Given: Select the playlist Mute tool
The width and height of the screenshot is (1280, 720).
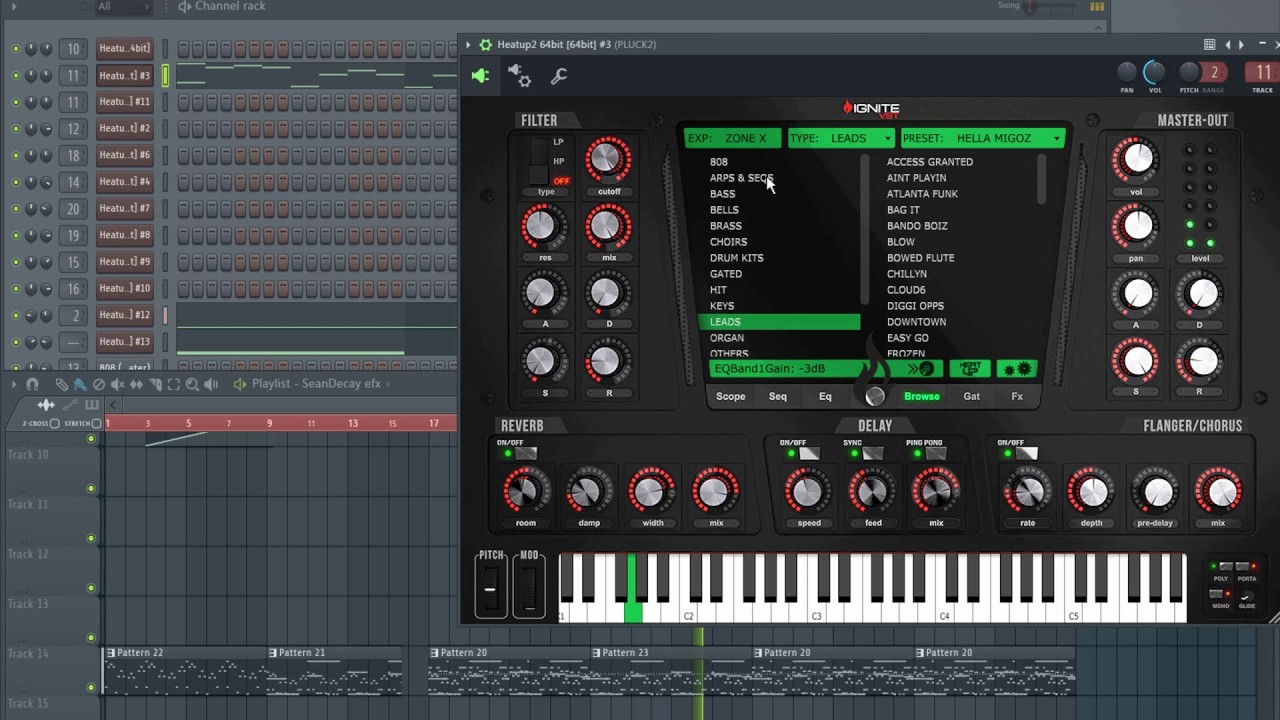Looking at the screenshot, I should click(118, 384).
